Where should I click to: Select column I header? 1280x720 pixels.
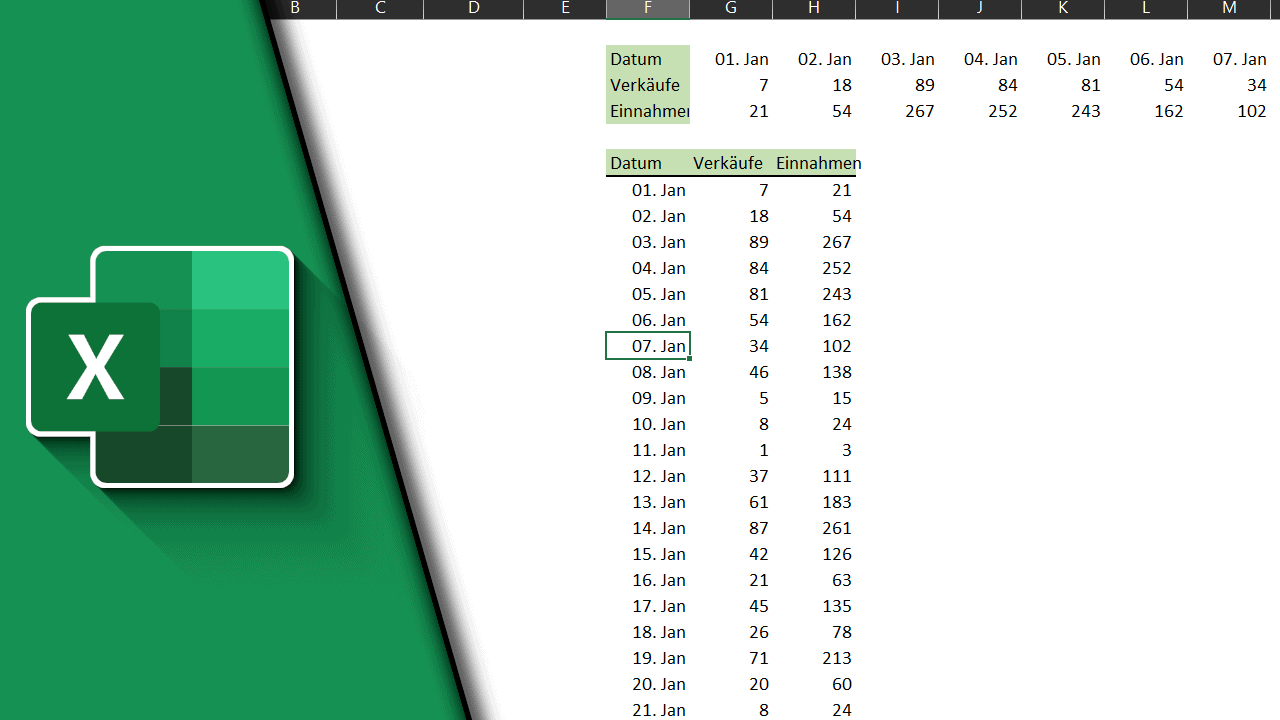pyautogui.click(x=897, y=9)
